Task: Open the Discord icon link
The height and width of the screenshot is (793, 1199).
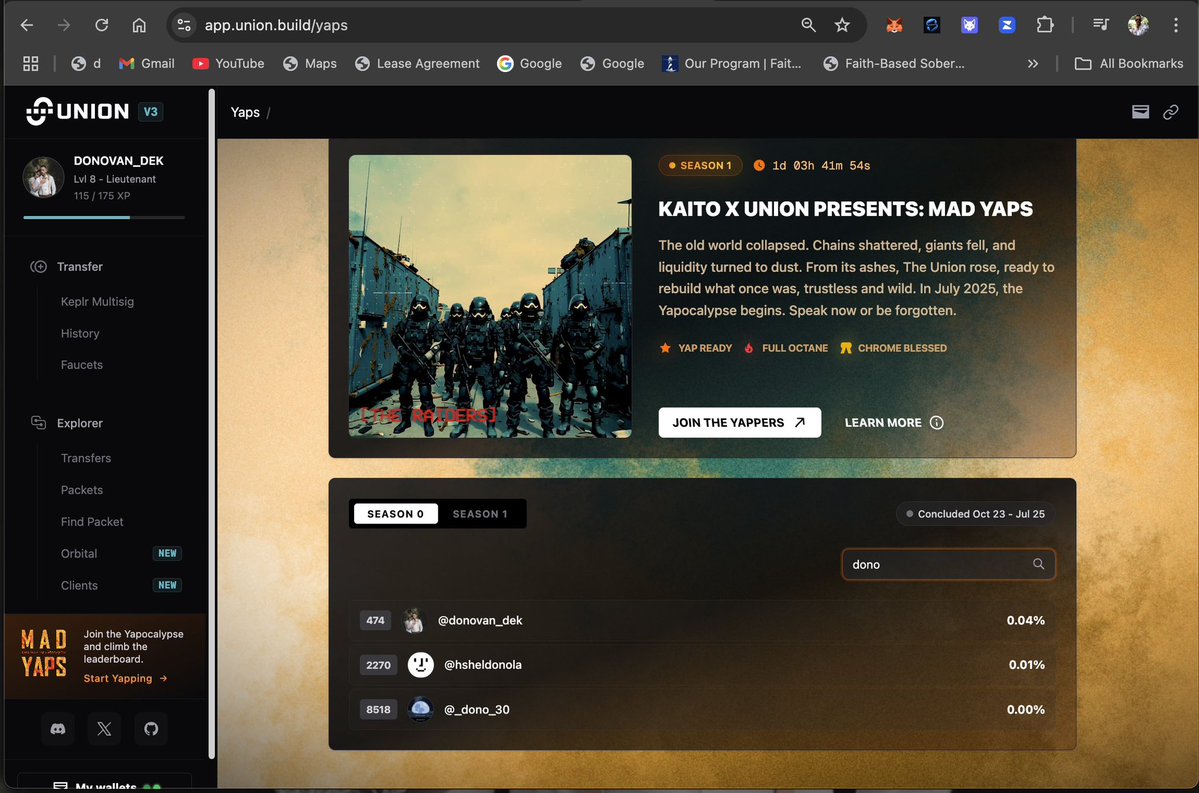Action: click(x=58, y=729)
